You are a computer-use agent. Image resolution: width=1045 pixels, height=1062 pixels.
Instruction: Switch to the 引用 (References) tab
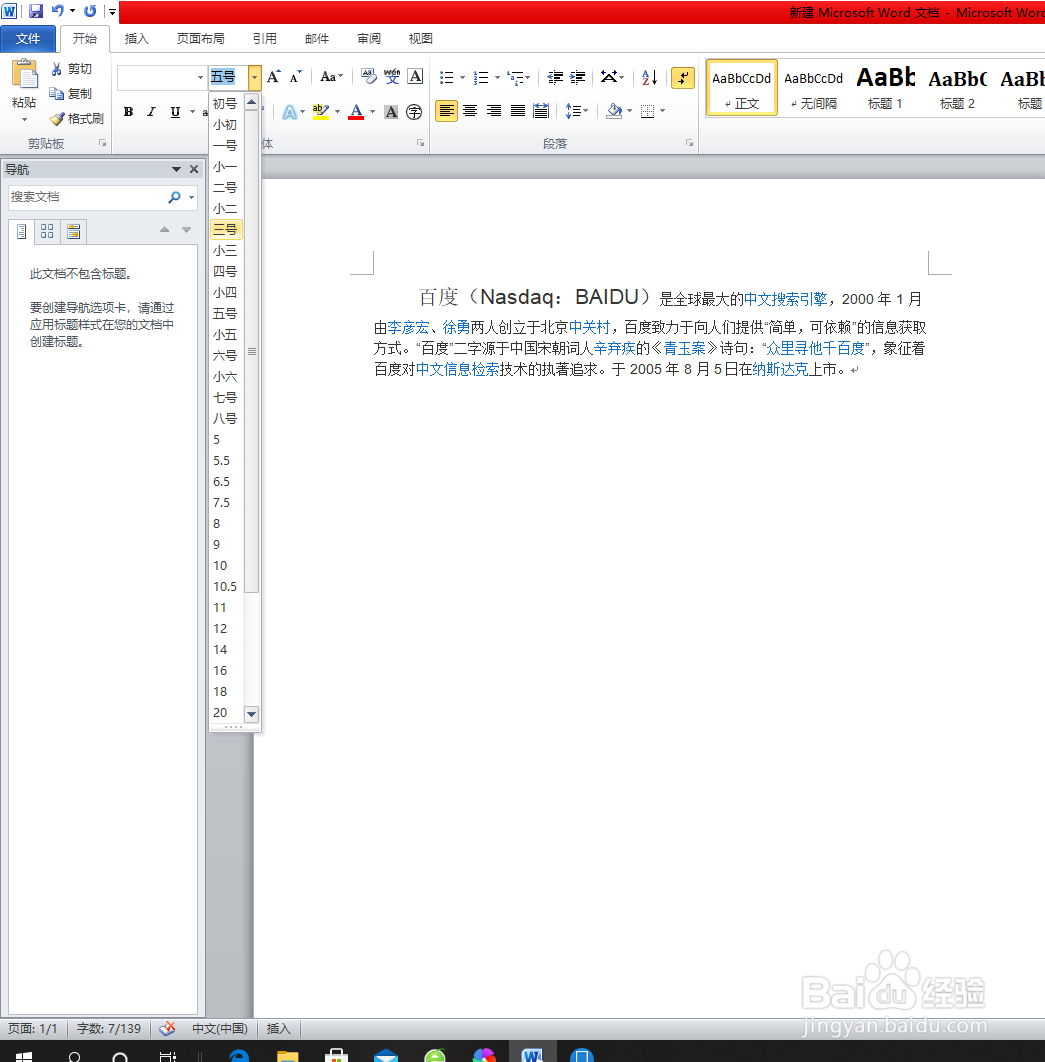265,39
